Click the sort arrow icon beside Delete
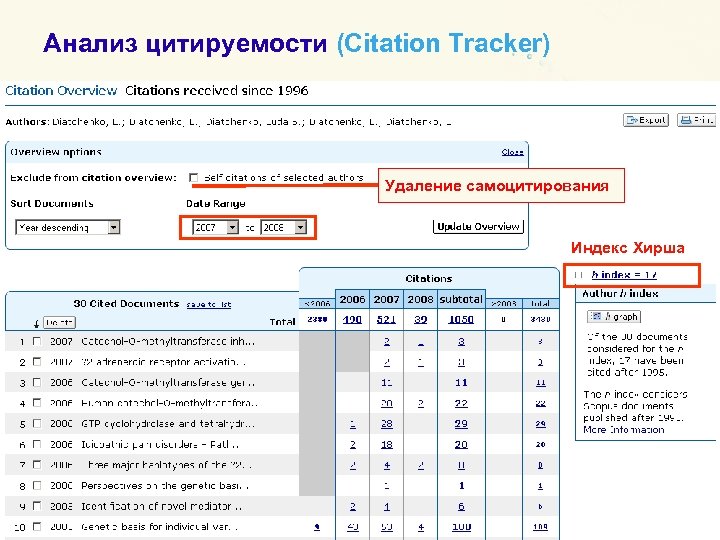Viewport: 720px width, 540px height. 36,324
